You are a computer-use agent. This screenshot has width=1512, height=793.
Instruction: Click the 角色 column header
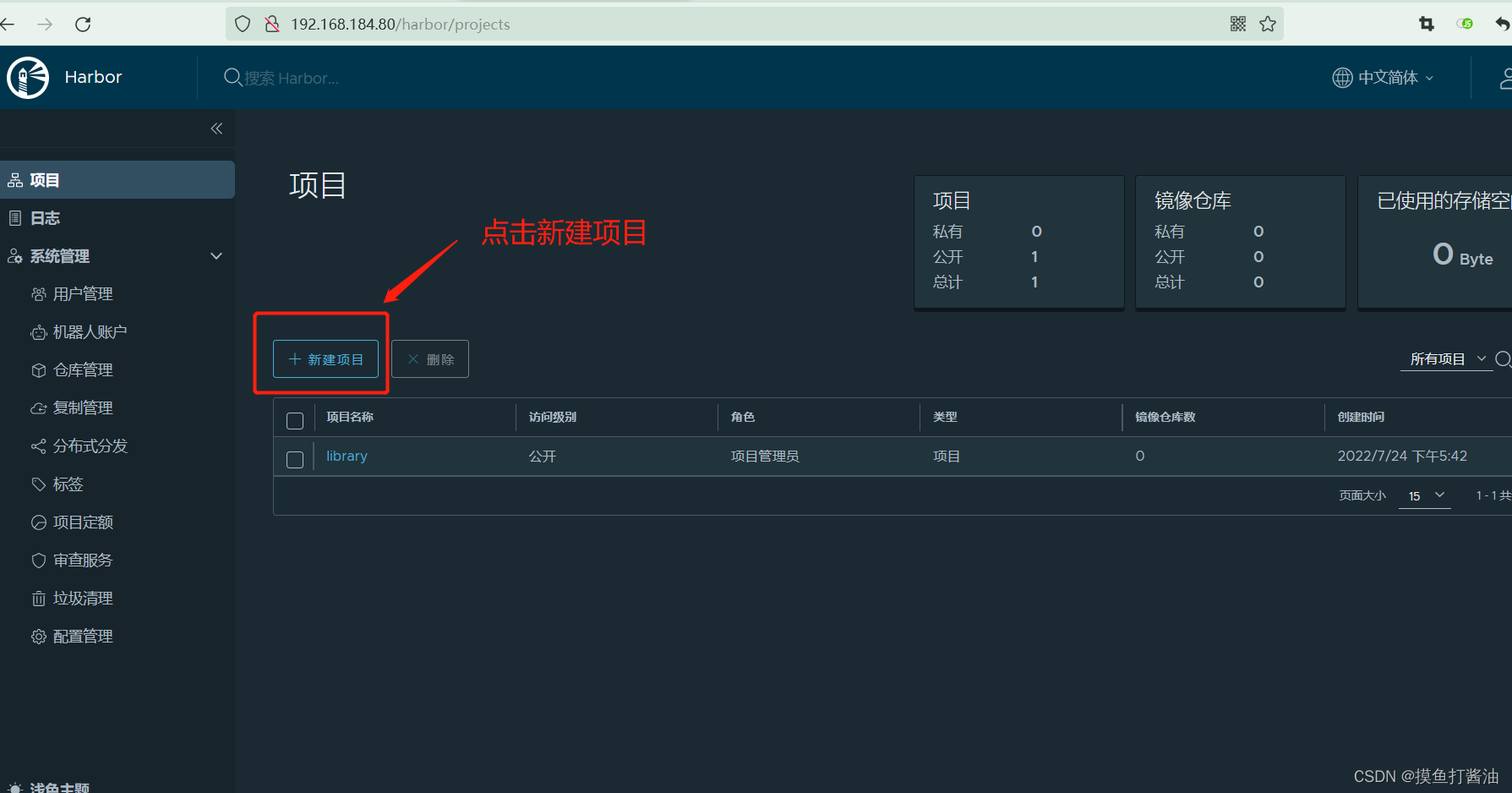pos(743,417)
